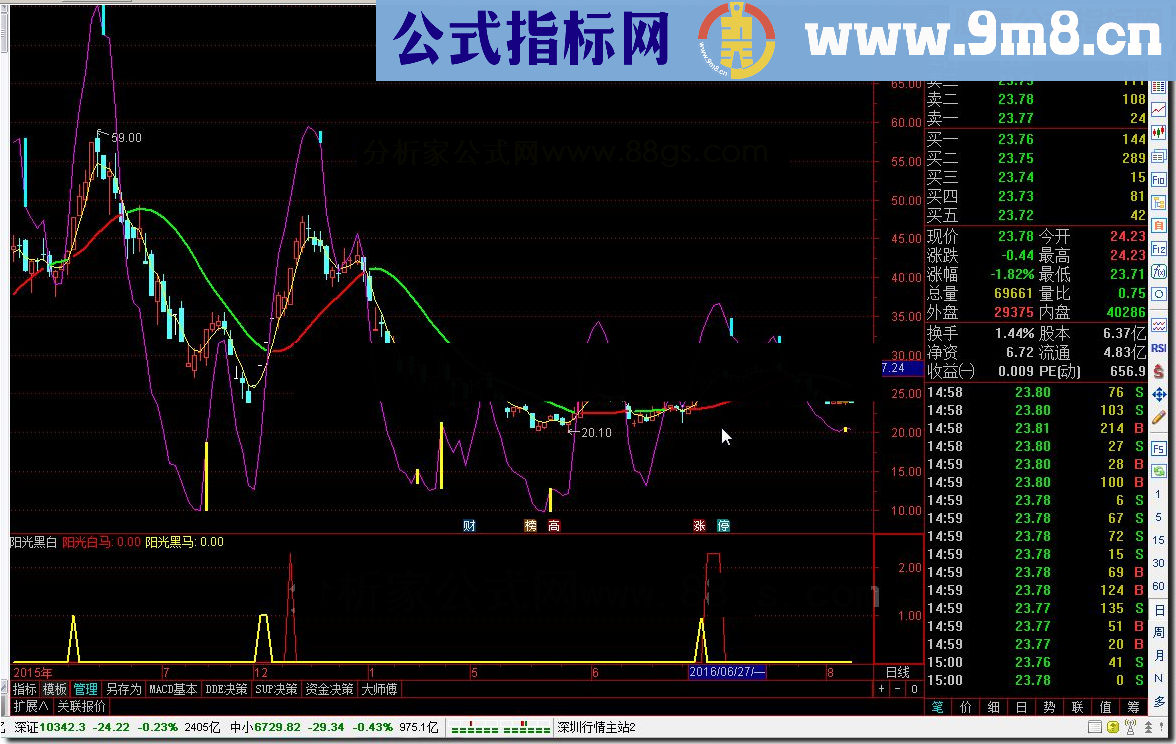Click 大师傅 in the bottom indicator bar
The width and height of the screenshot is (1176, 744).
coord(380,689)
